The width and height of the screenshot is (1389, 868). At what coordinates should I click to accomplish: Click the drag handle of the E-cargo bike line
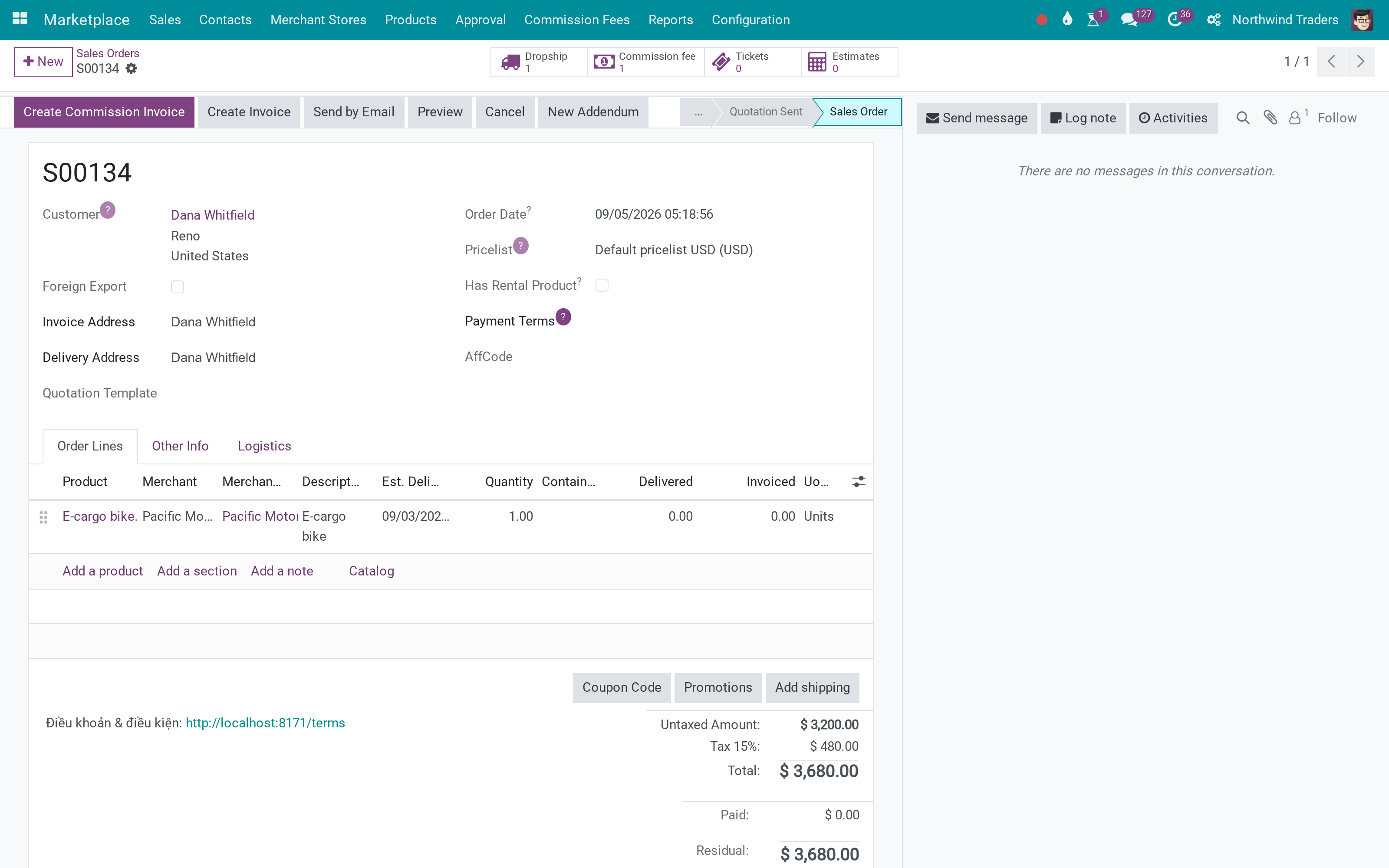[43, 517]
